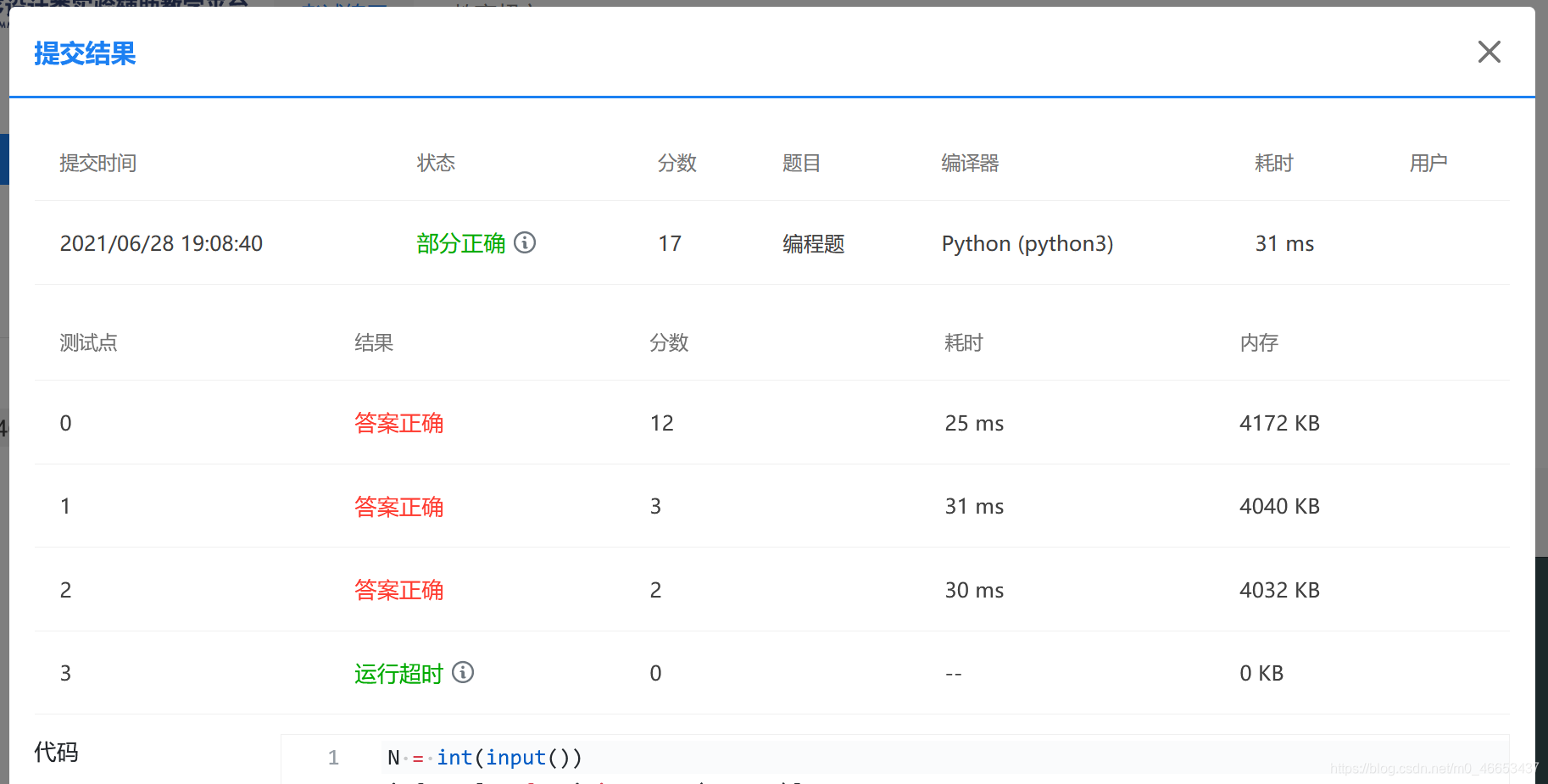This screenshot has width=1548, height=784.
Task: Click the 状态 column header
Action: coord(436,163)
